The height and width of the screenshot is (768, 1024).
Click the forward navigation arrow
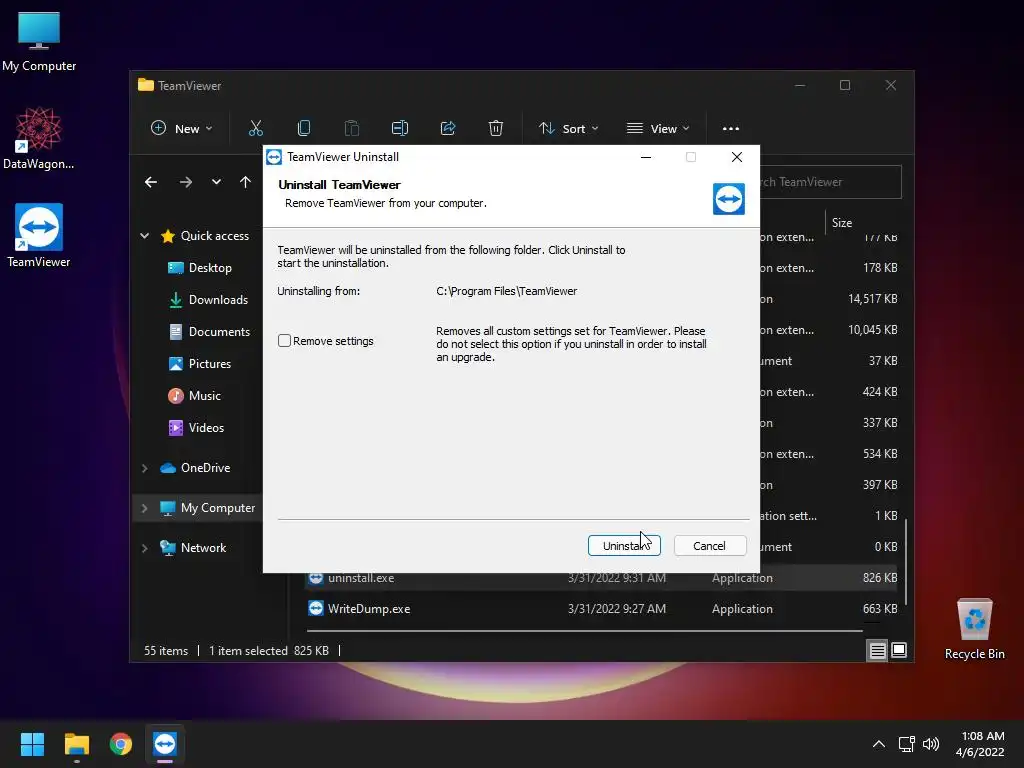point(186,182)
